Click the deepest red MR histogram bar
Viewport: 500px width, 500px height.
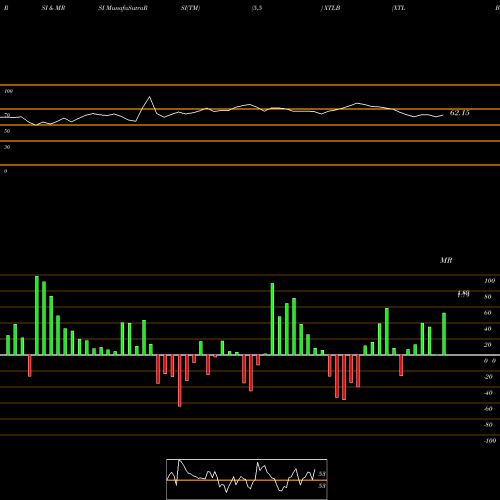(x=180, y=381)
